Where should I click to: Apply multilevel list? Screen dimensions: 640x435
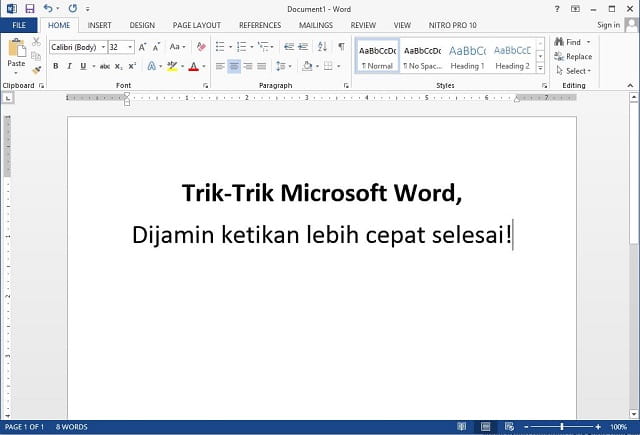pos(263,47)
